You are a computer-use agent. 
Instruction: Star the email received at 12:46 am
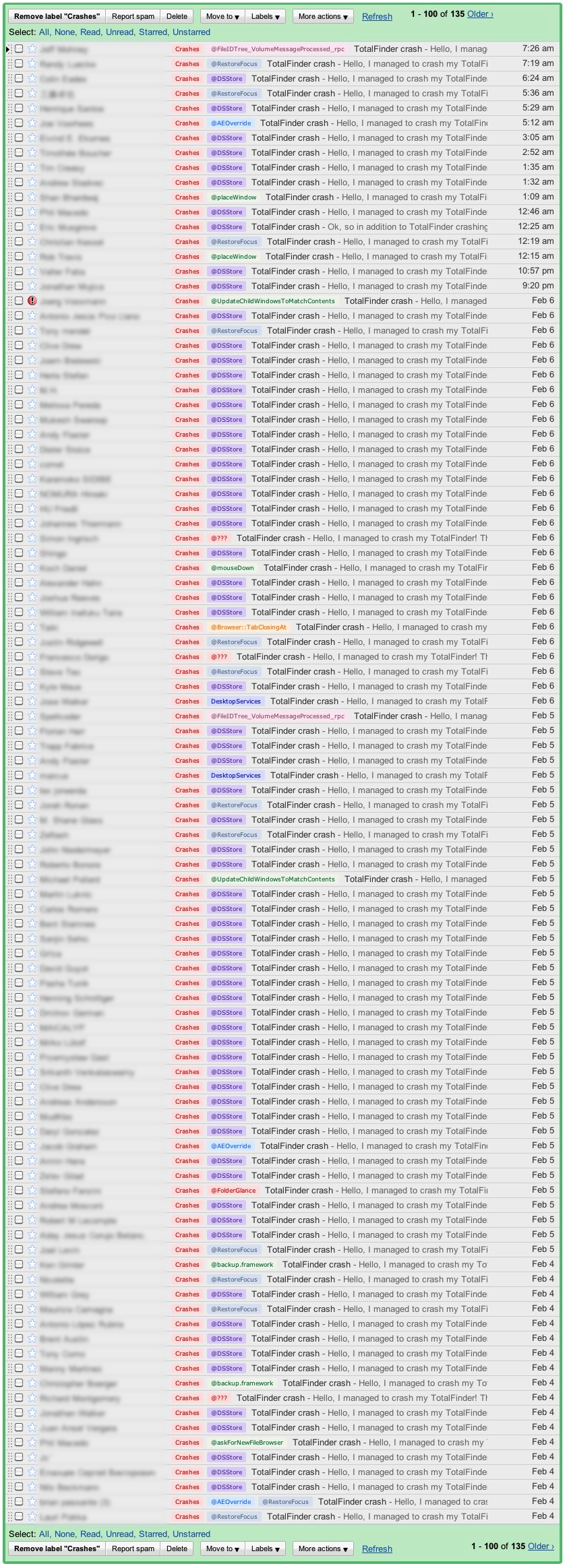coord(32,212)
